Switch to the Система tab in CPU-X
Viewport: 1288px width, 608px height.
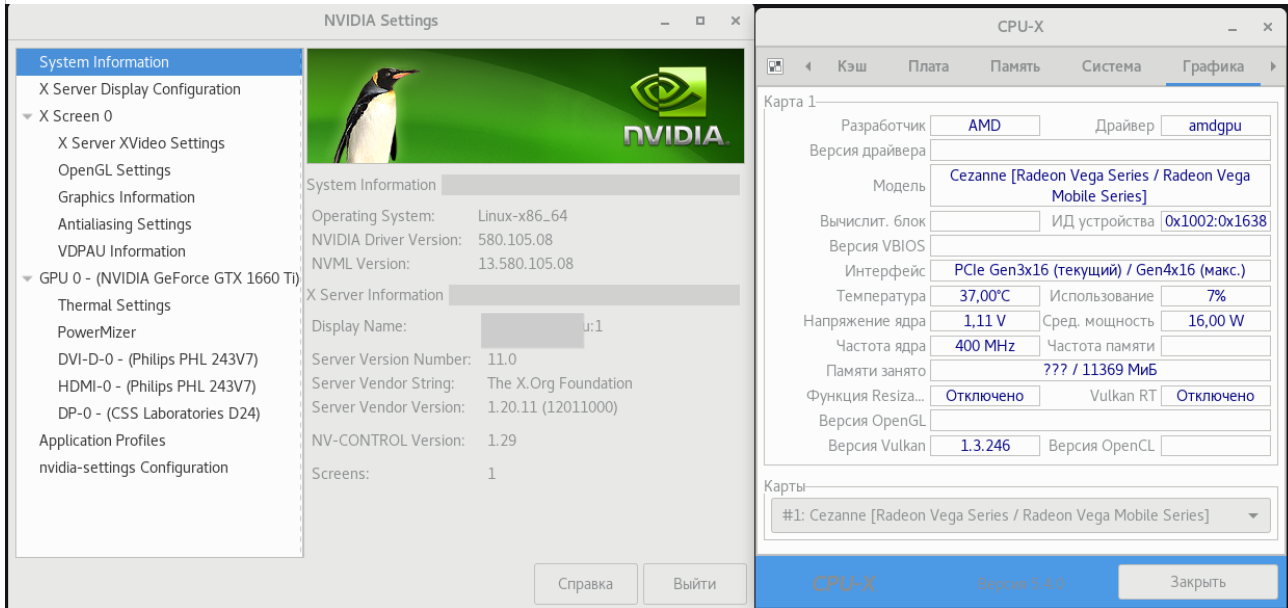click(1111, 67)
